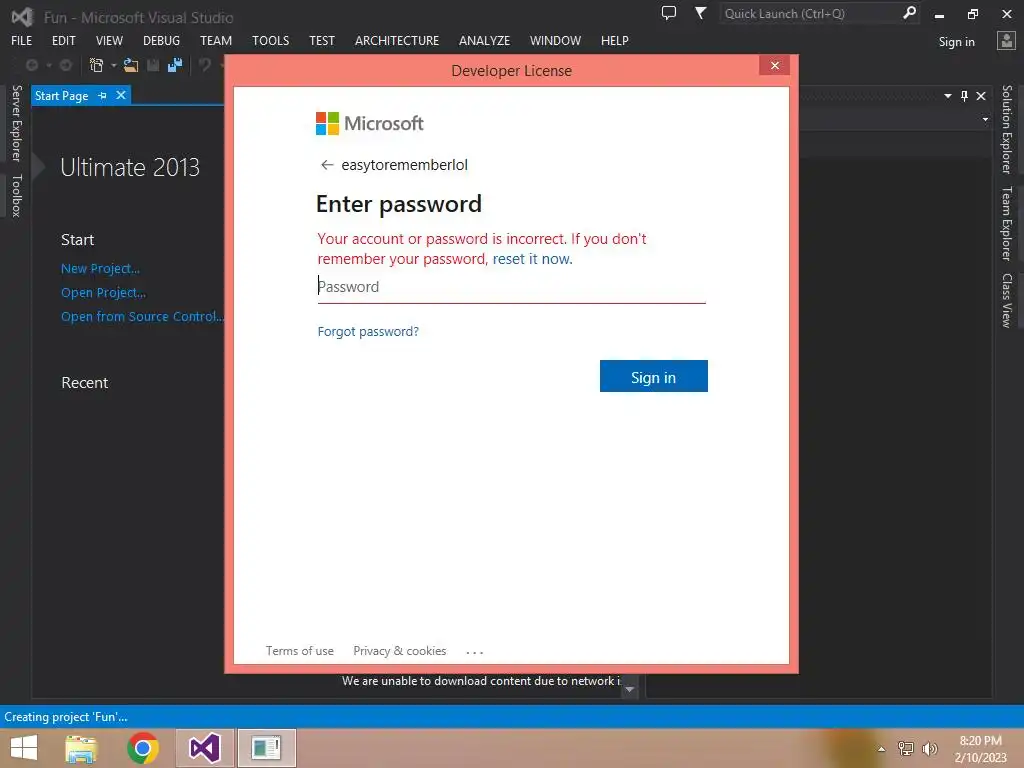This screenshot has height=768, width=1024.
Task: Click the three dots more options in the dialog footer
Action: pyautogui.click(x=475, y=652)
